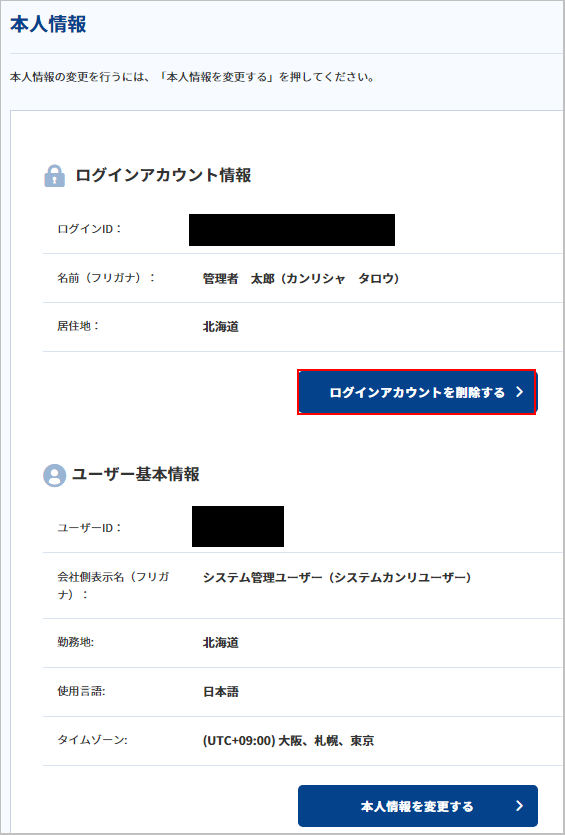Click the user avatar icon beside ユーザー基本情報

click(x=54, y=475)
